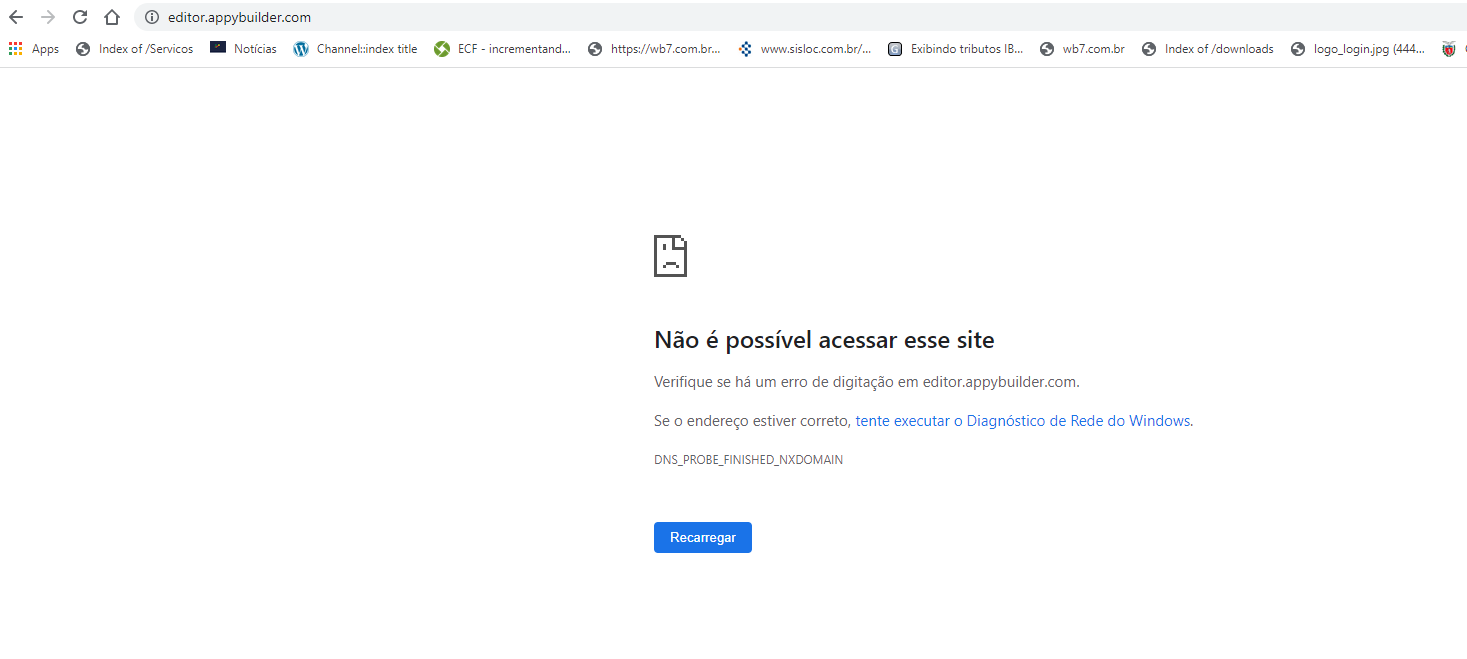Click the sad page error icon
1467x659 pixels.
670,256
